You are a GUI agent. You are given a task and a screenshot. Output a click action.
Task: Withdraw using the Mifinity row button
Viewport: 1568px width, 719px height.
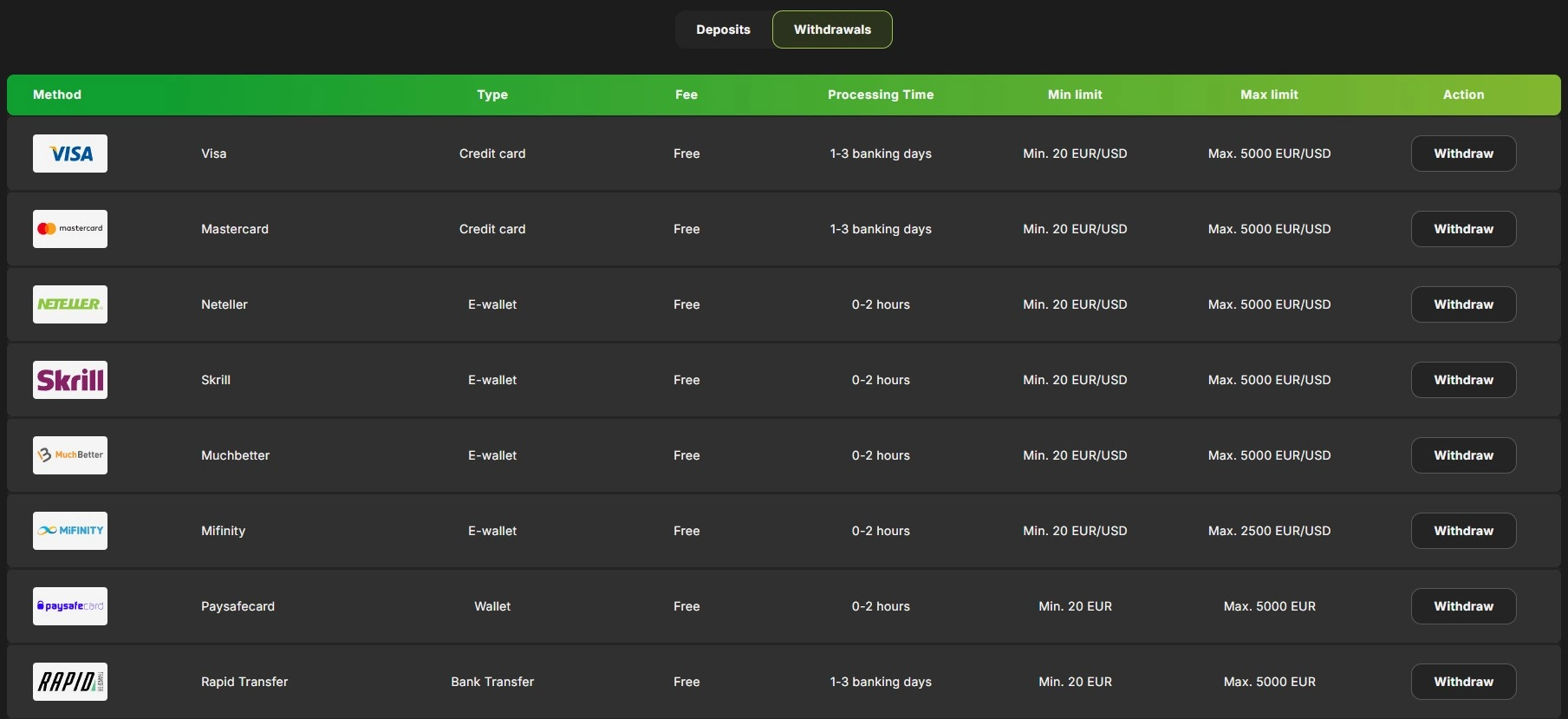pos(1463,531)
